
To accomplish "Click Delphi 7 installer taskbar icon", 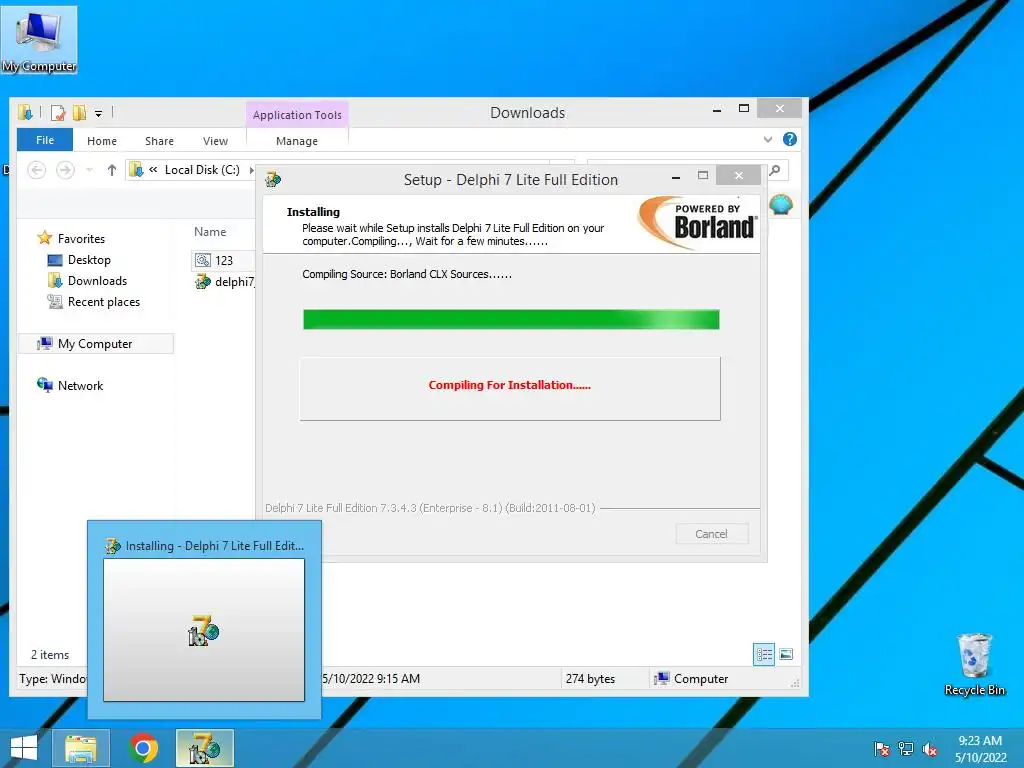I will click(x=204, y=748).
